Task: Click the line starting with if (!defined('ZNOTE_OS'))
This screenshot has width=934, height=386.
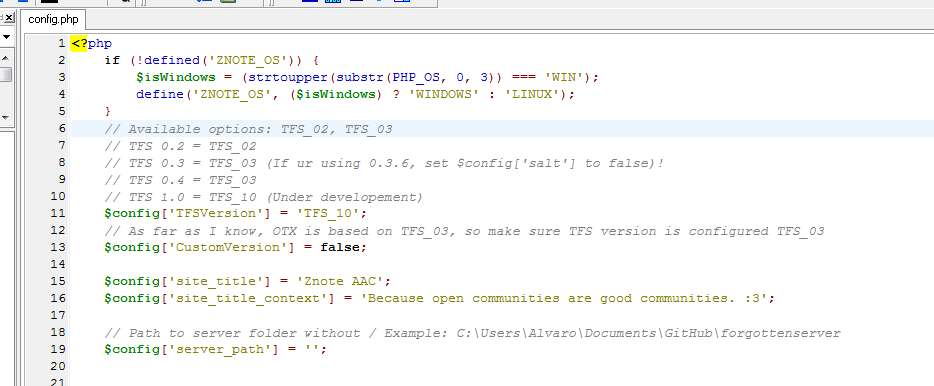Action: (212, 60)
